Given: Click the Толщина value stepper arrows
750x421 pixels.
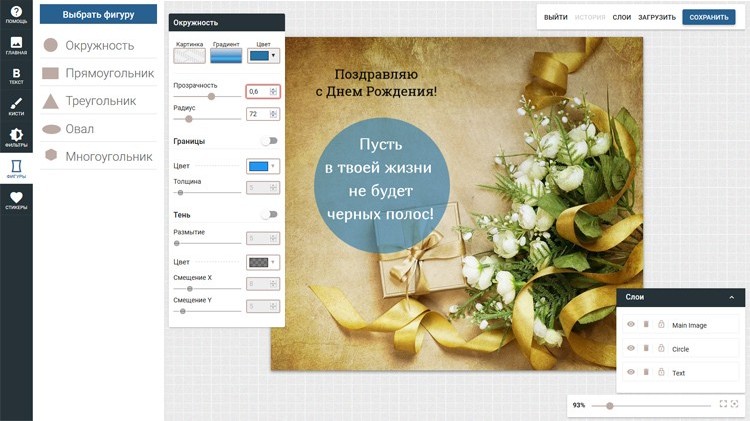Looking at the screenshot, I should point(273,188).
